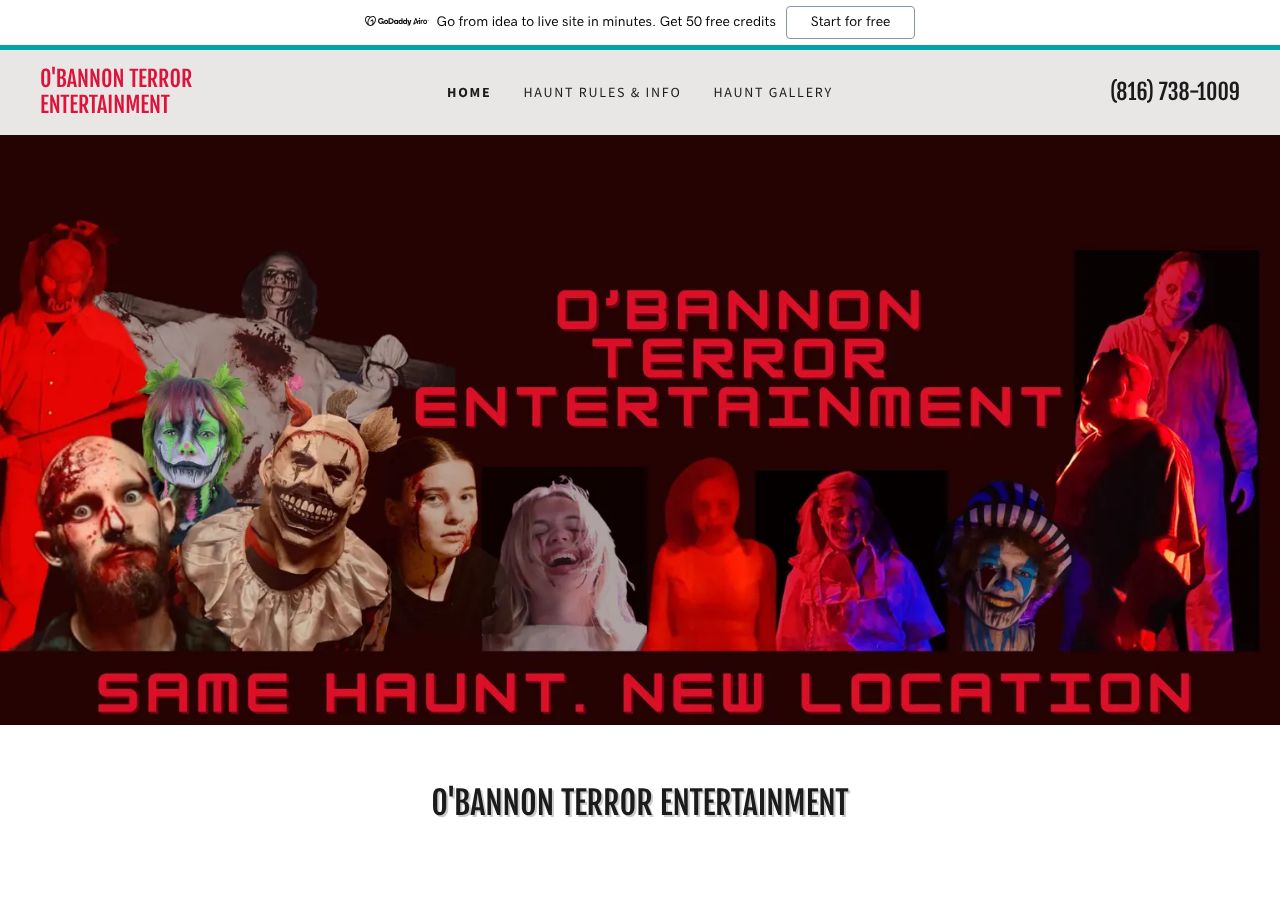The height and width of the screenshot is (900, 1280).
Task: Click the hero banner image of haunt characters
Action: pyautogui.click(x=640, y=430)
